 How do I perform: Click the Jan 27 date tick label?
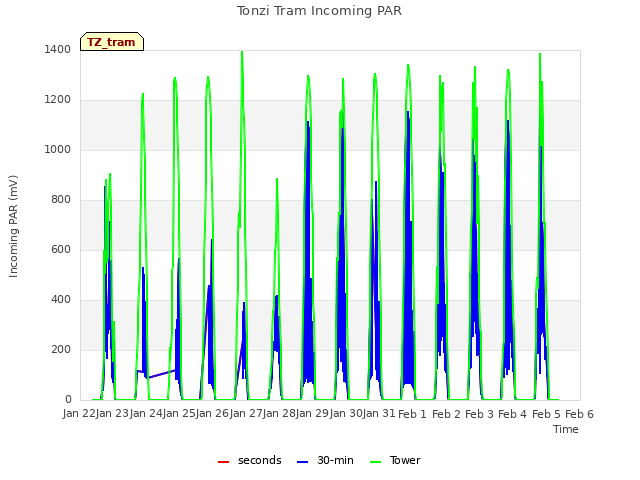point(246,414)
